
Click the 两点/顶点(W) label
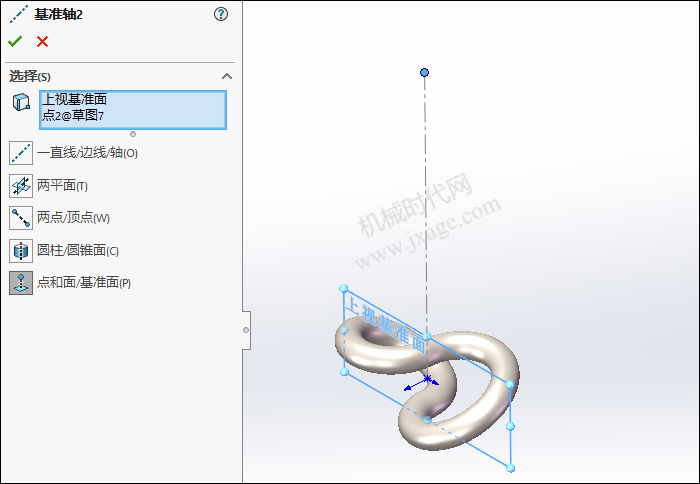[74, 217]
